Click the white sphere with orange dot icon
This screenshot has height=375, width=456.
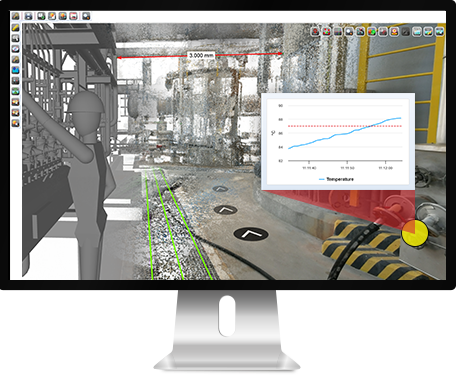[x=349, y=32]
